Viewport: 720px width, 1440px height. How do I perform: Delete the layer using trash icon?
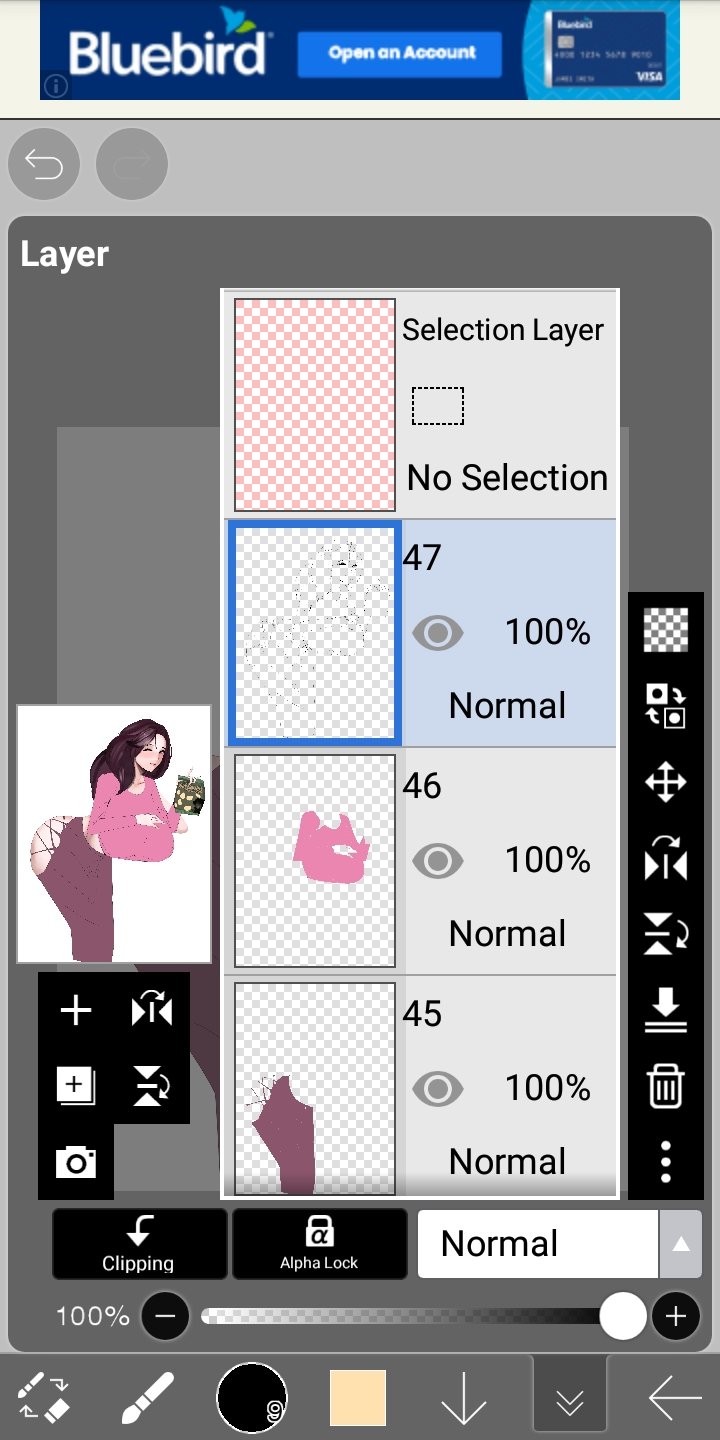pyautogui.click(x=666, y=1086)
